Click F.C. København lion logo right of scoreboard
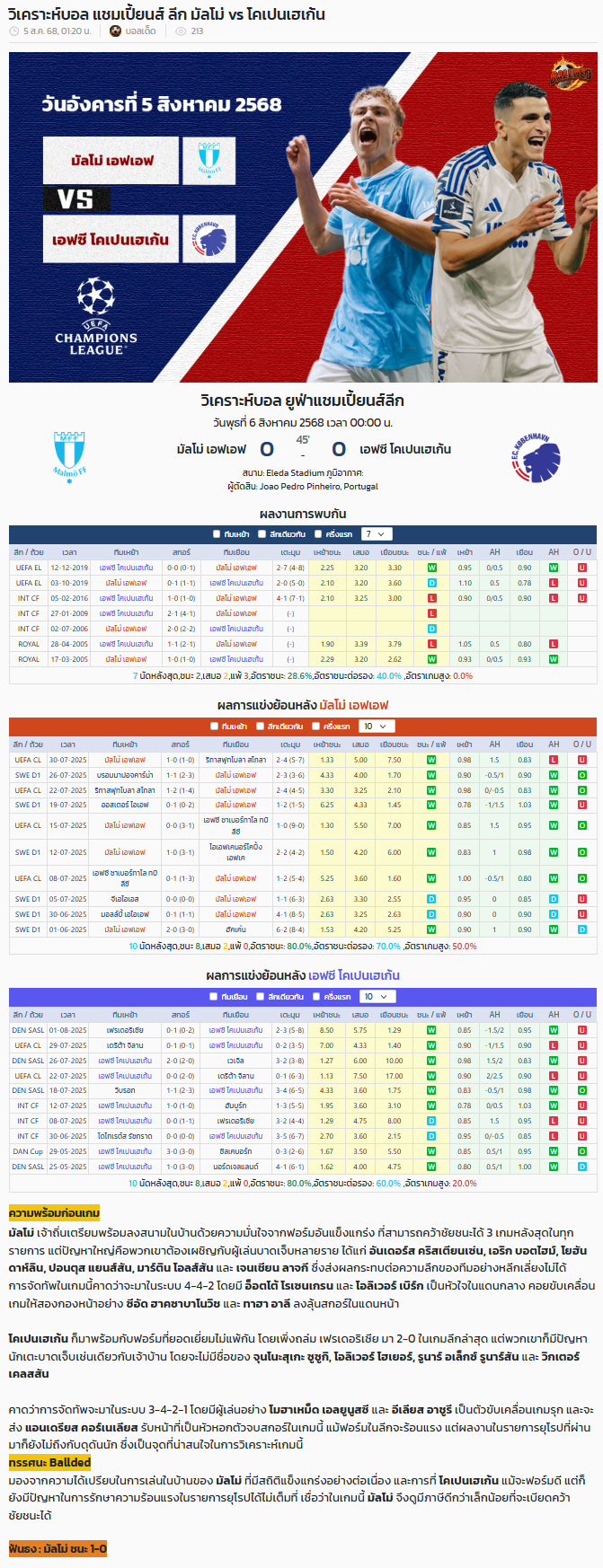Viewport: 603px width, 1568px height. (x=536, y=457)
